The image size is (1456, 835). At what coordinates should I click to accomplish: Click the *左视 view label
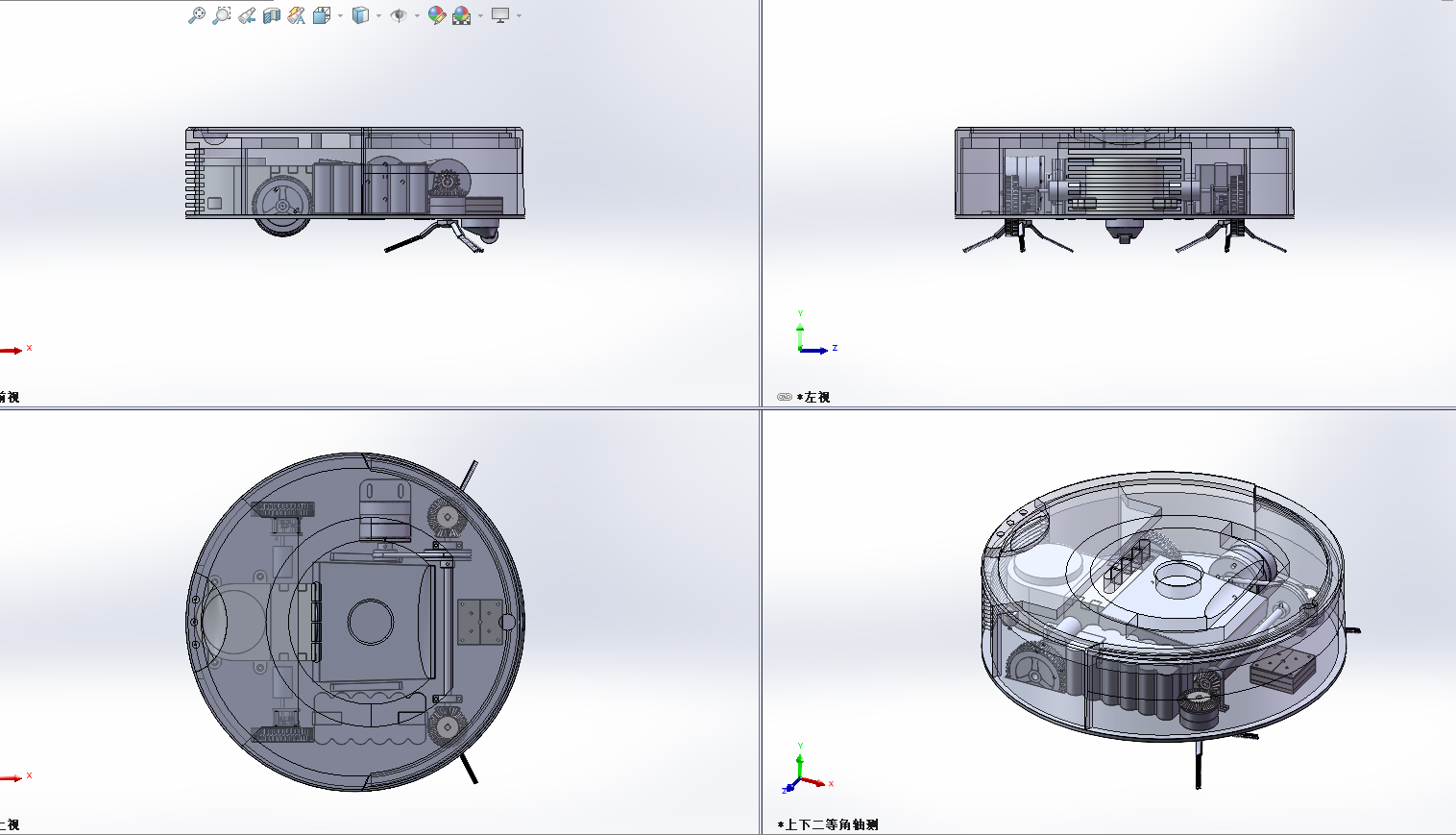[x=813, y=397]
